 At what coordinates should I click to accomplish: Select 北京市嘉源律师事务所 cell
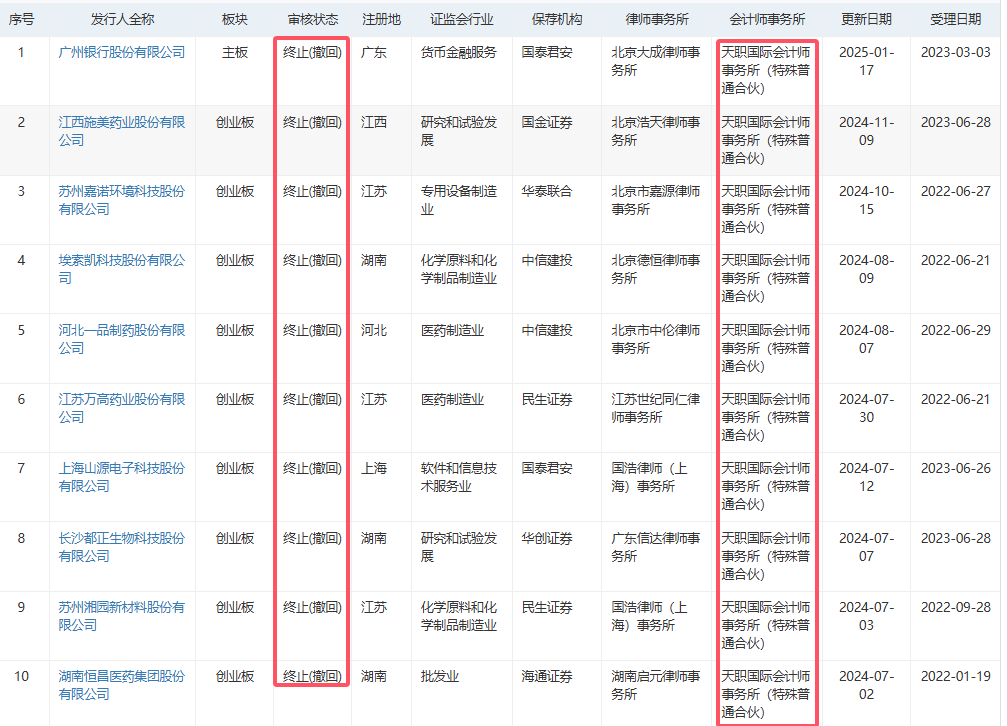pyautogui.click(x=656, y=200)
